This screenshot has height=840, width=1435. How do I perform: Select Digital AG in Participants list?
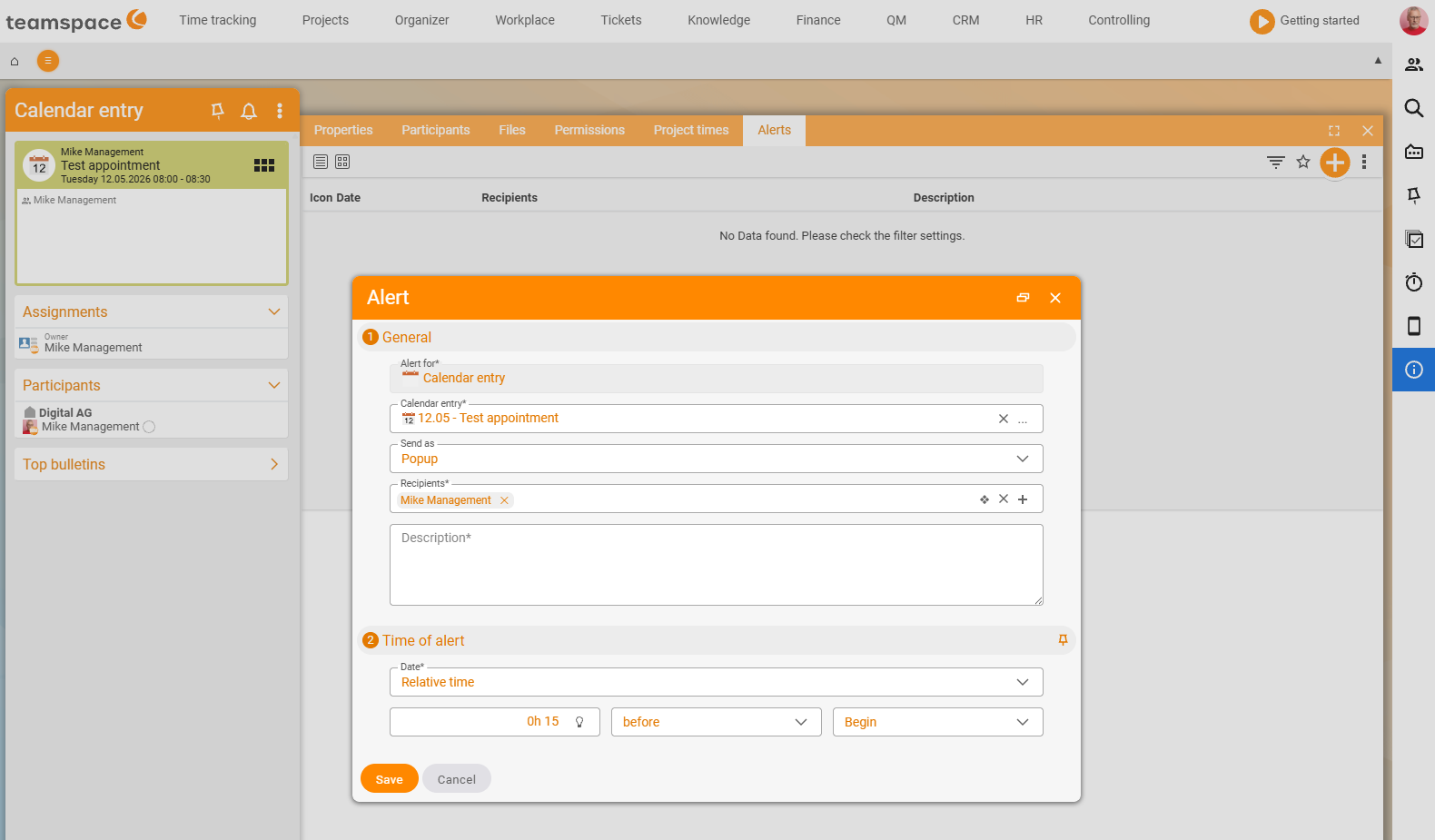[x=65, y=413]
